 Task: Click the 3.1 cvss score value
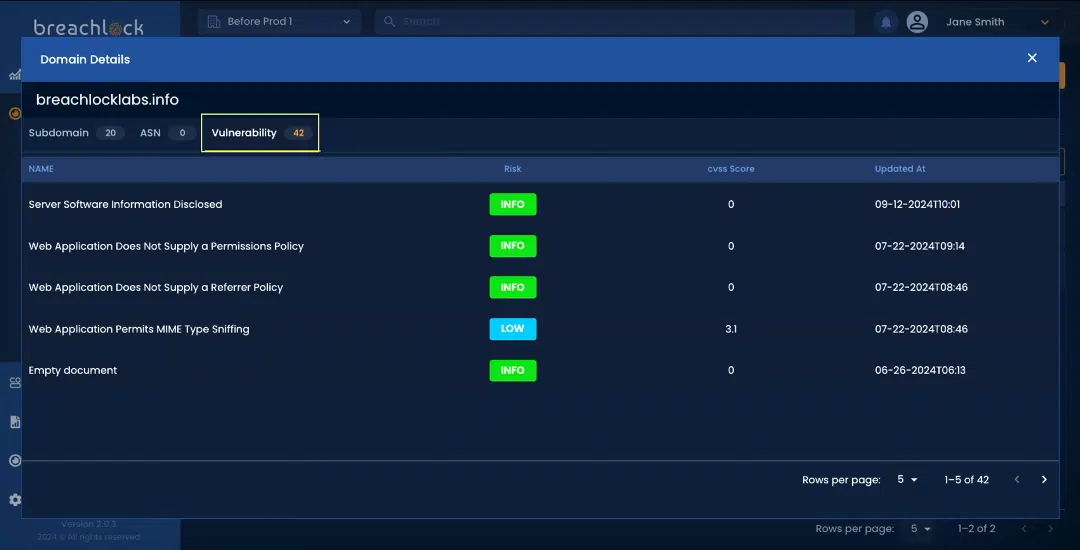click(x=731, y=329)
